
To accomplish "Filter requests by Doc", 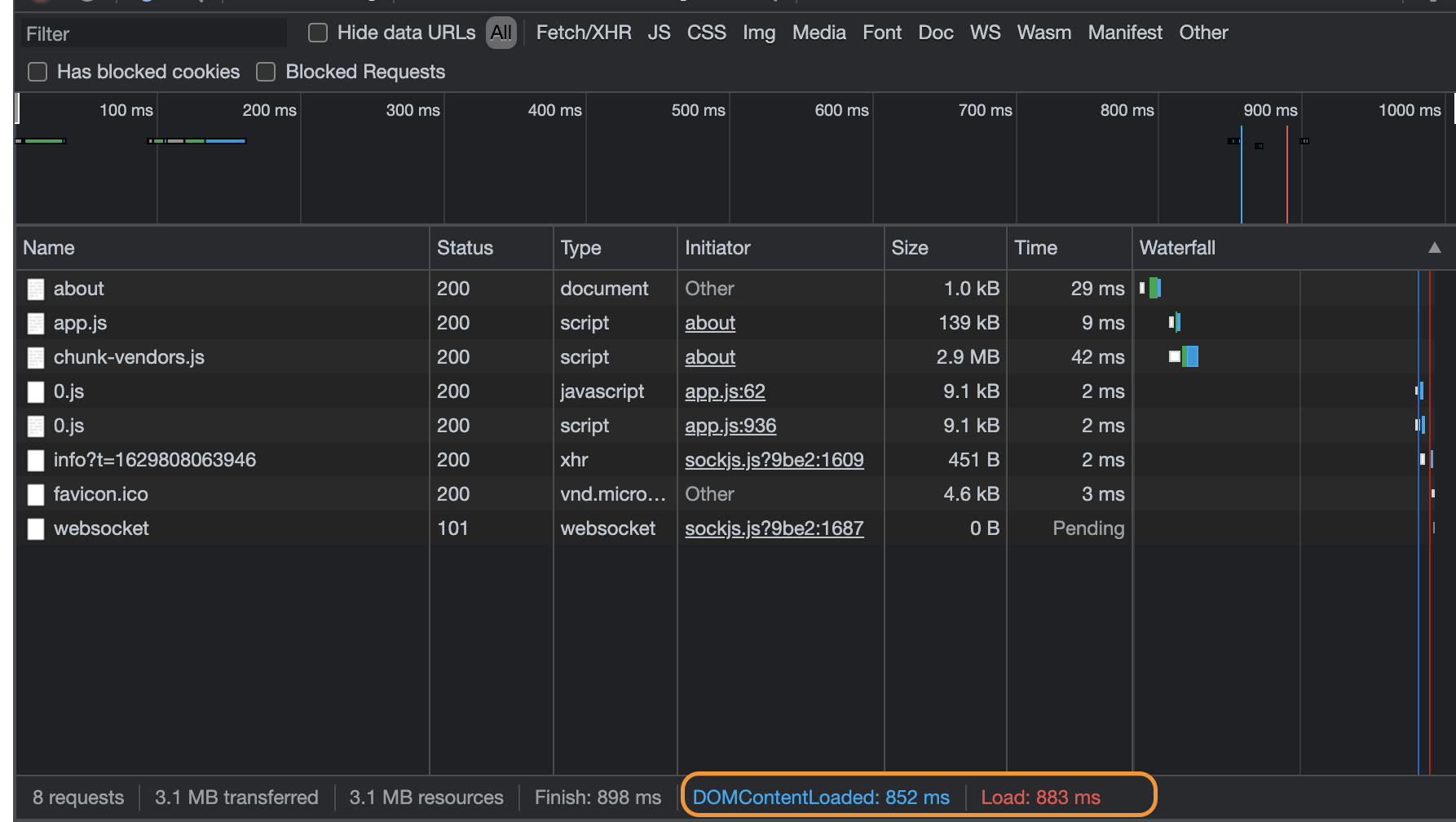I will coord(936,33).
